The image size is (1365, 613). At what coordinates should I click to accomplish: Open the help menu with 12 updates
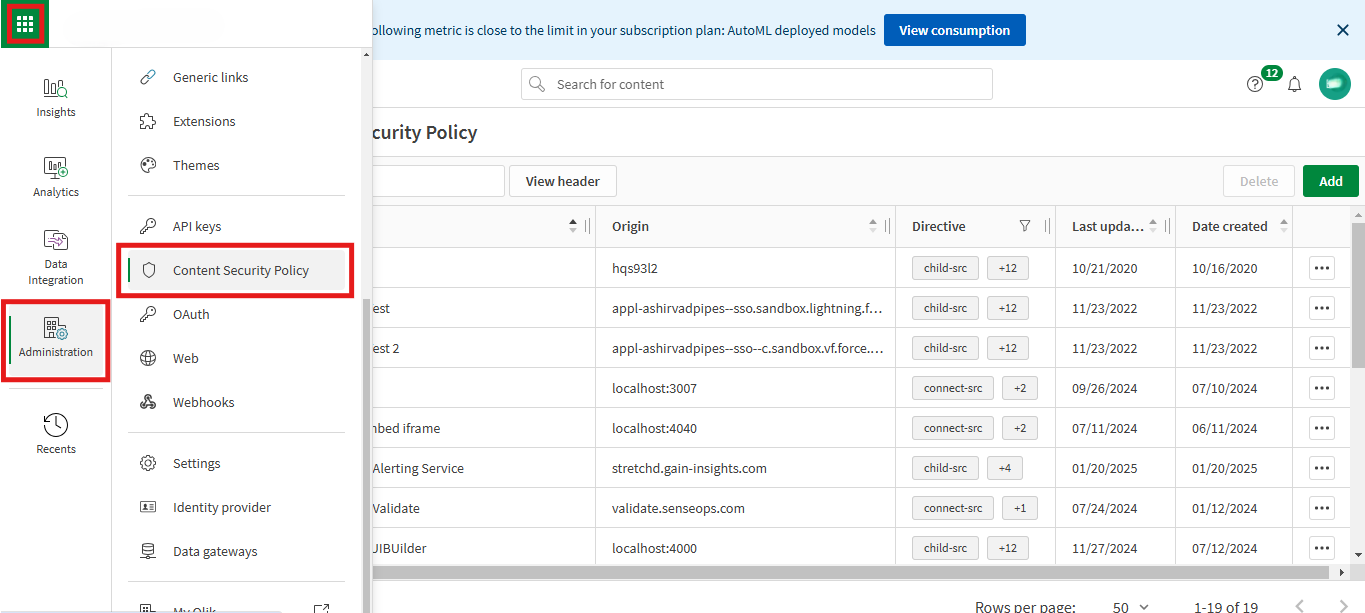pos(1255,84)
